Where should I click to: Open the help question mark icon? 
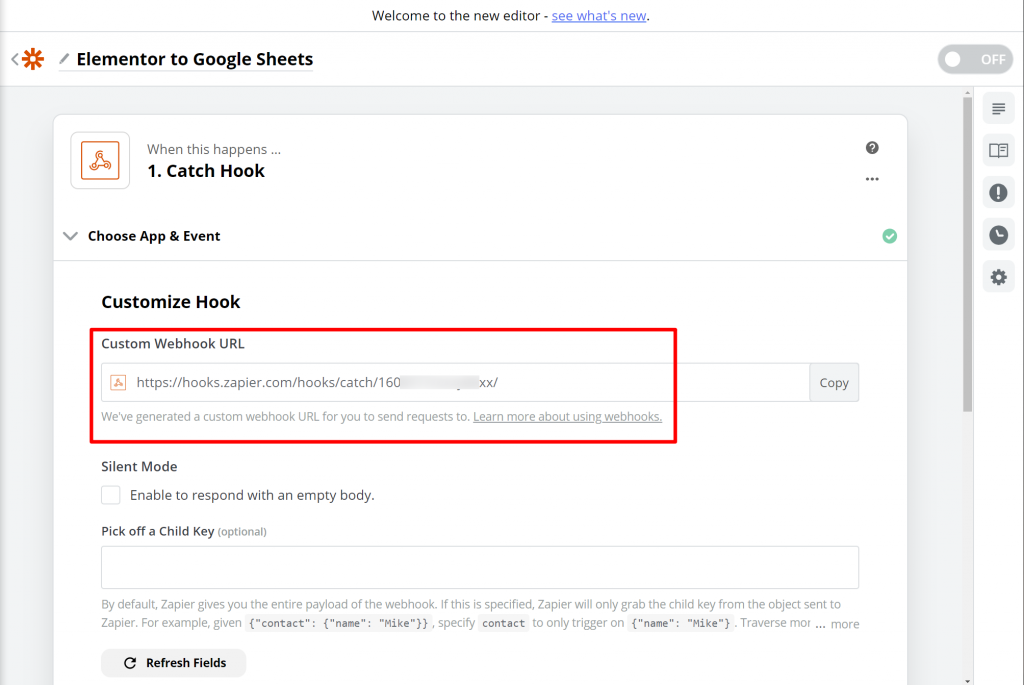pos(872,148)
